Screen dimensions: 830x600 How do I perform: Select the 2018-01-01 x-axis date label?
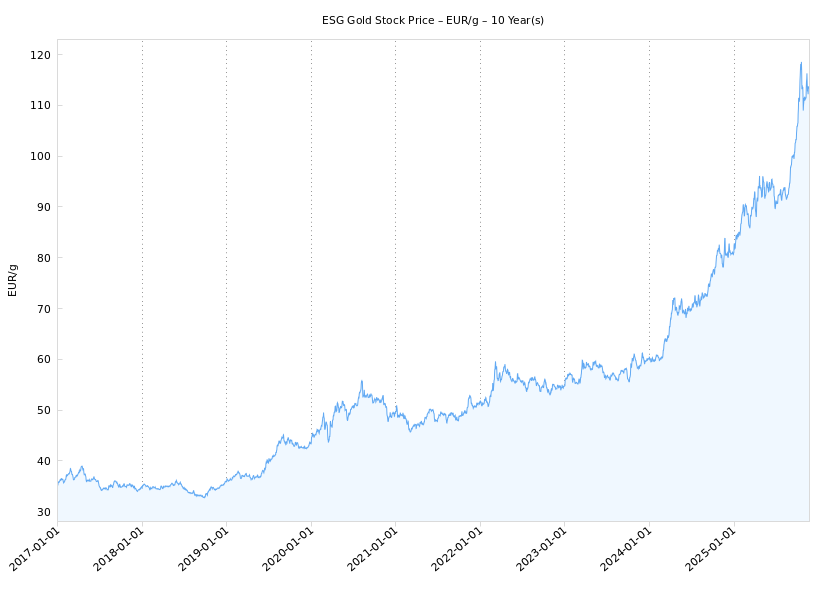(x=120, y=548)
